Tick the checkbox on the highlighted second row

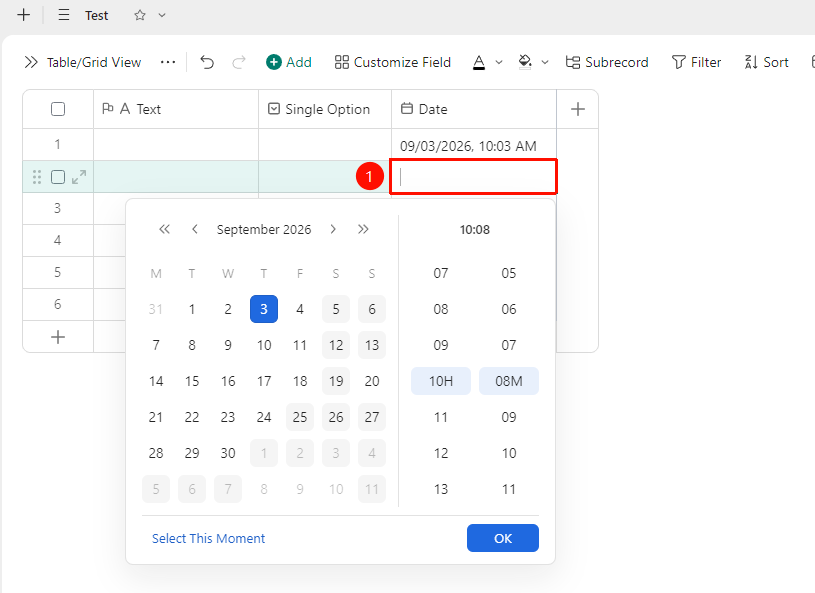click(x=58, y=177)
